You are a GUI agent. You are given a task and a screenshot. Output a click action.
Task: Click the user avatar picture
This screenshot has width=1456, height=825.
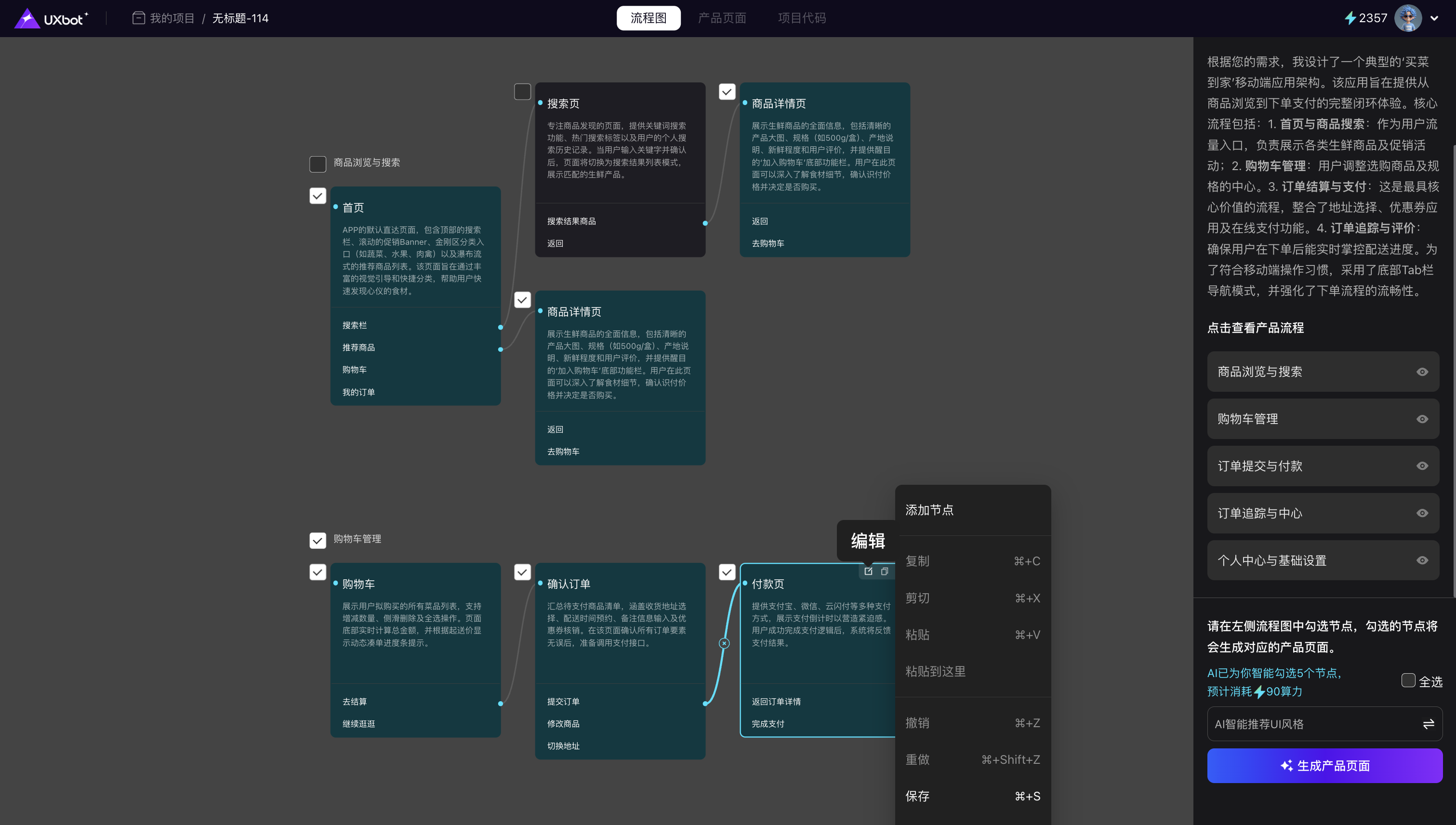[x=1408, y=18]
